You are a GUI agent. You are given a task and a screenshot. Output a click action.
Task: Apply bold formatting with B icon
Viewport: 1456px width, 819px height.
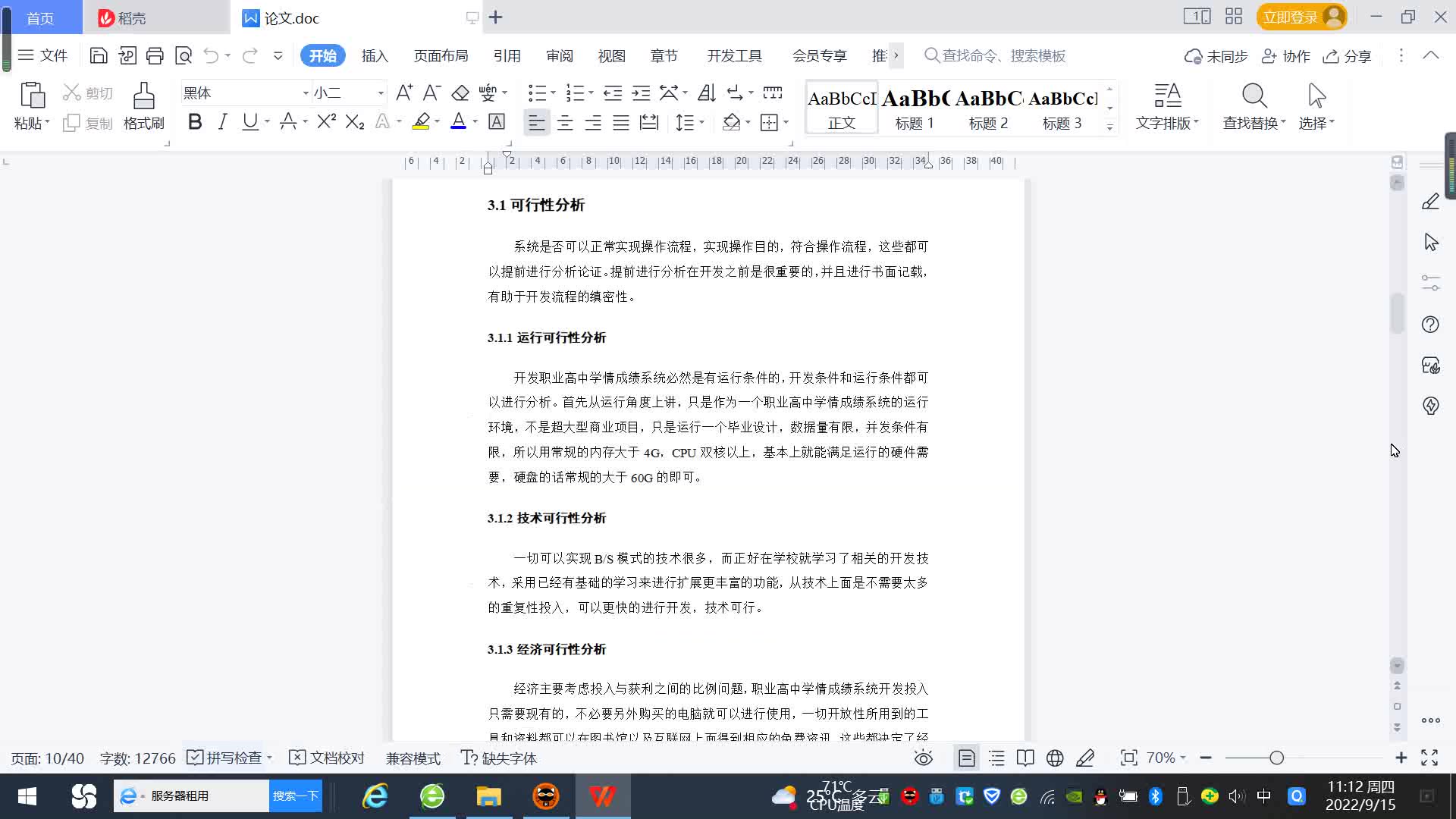[x=195, y=122]
